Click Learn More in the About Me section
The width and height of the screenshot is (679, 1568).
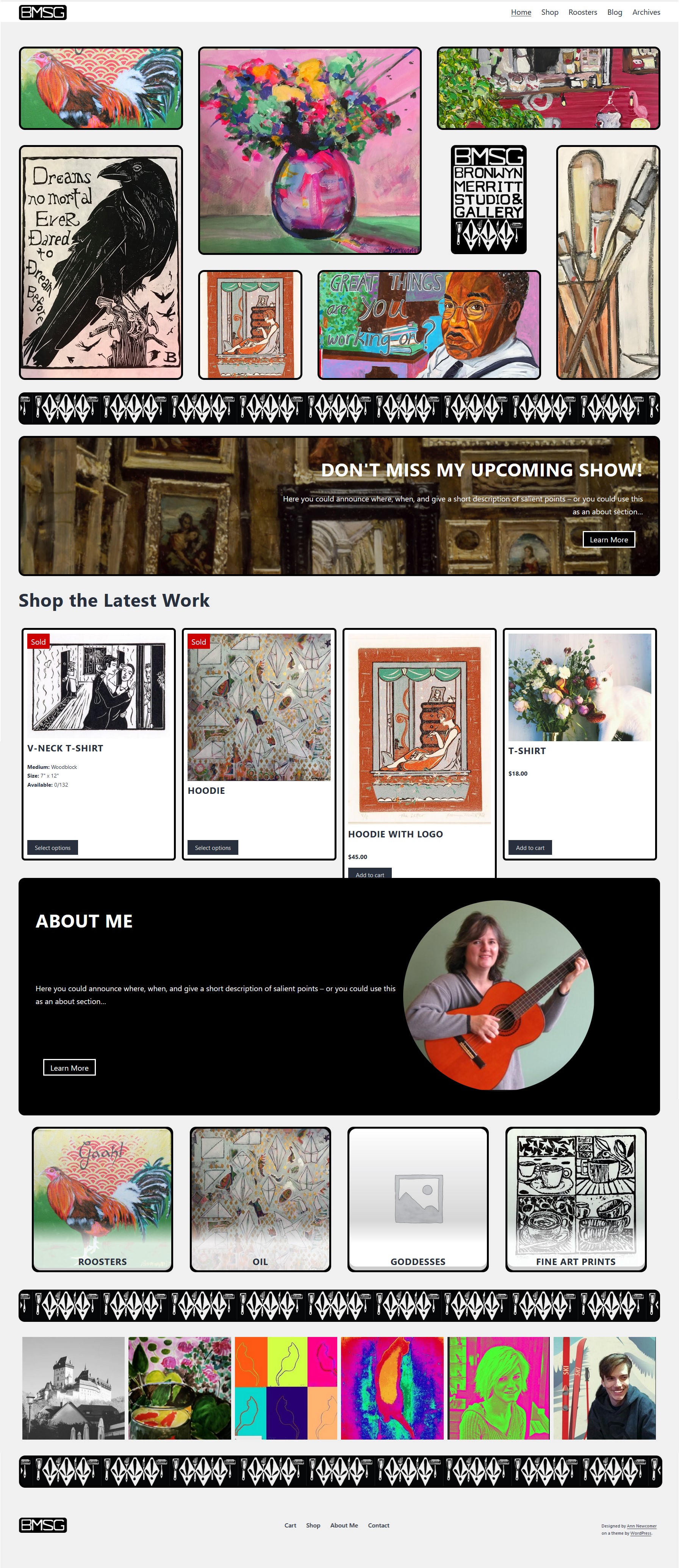[x=69, y=1068]
